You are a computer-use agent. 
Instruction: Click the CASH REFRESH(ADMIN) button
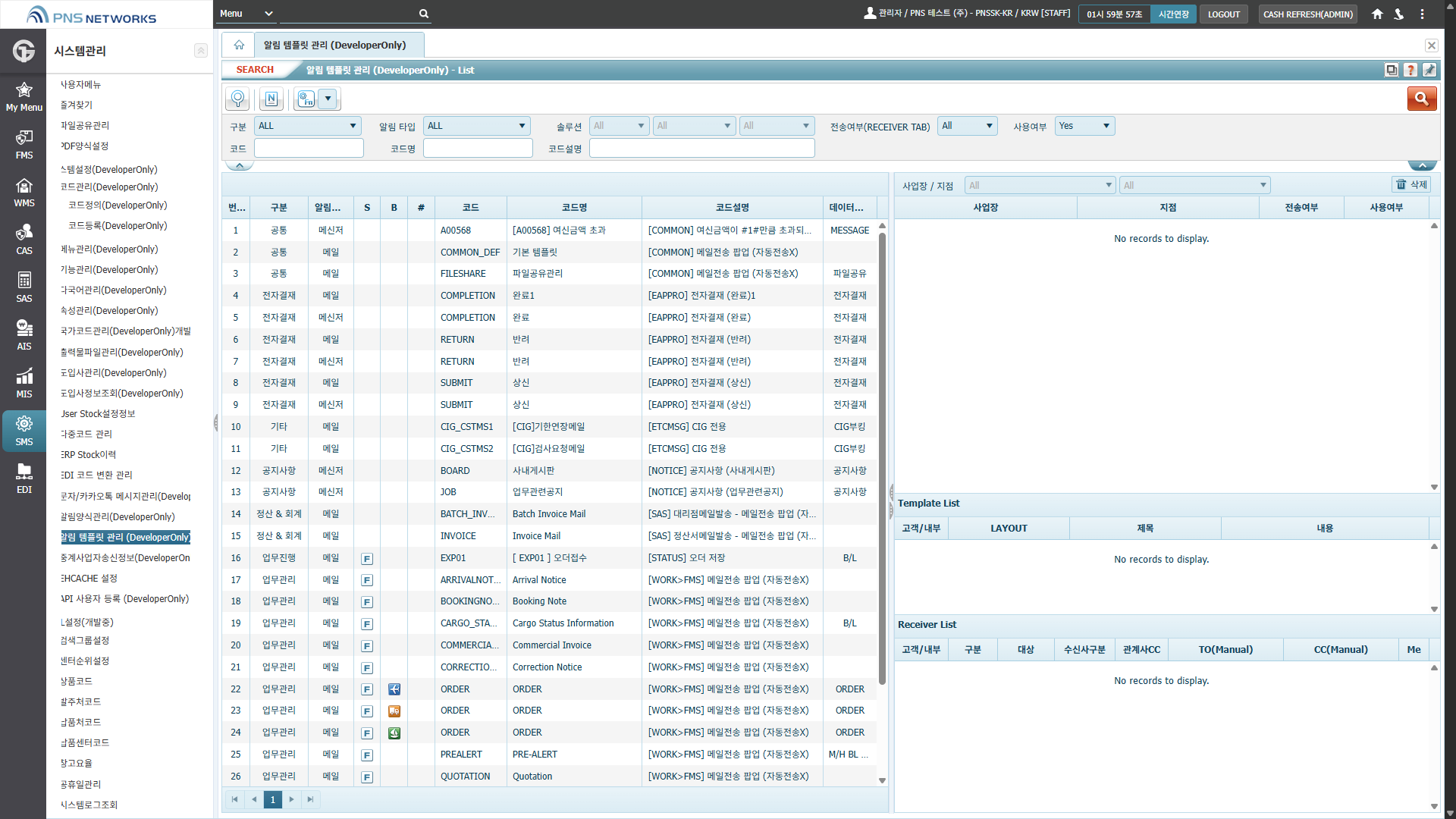coord(1308,14)
